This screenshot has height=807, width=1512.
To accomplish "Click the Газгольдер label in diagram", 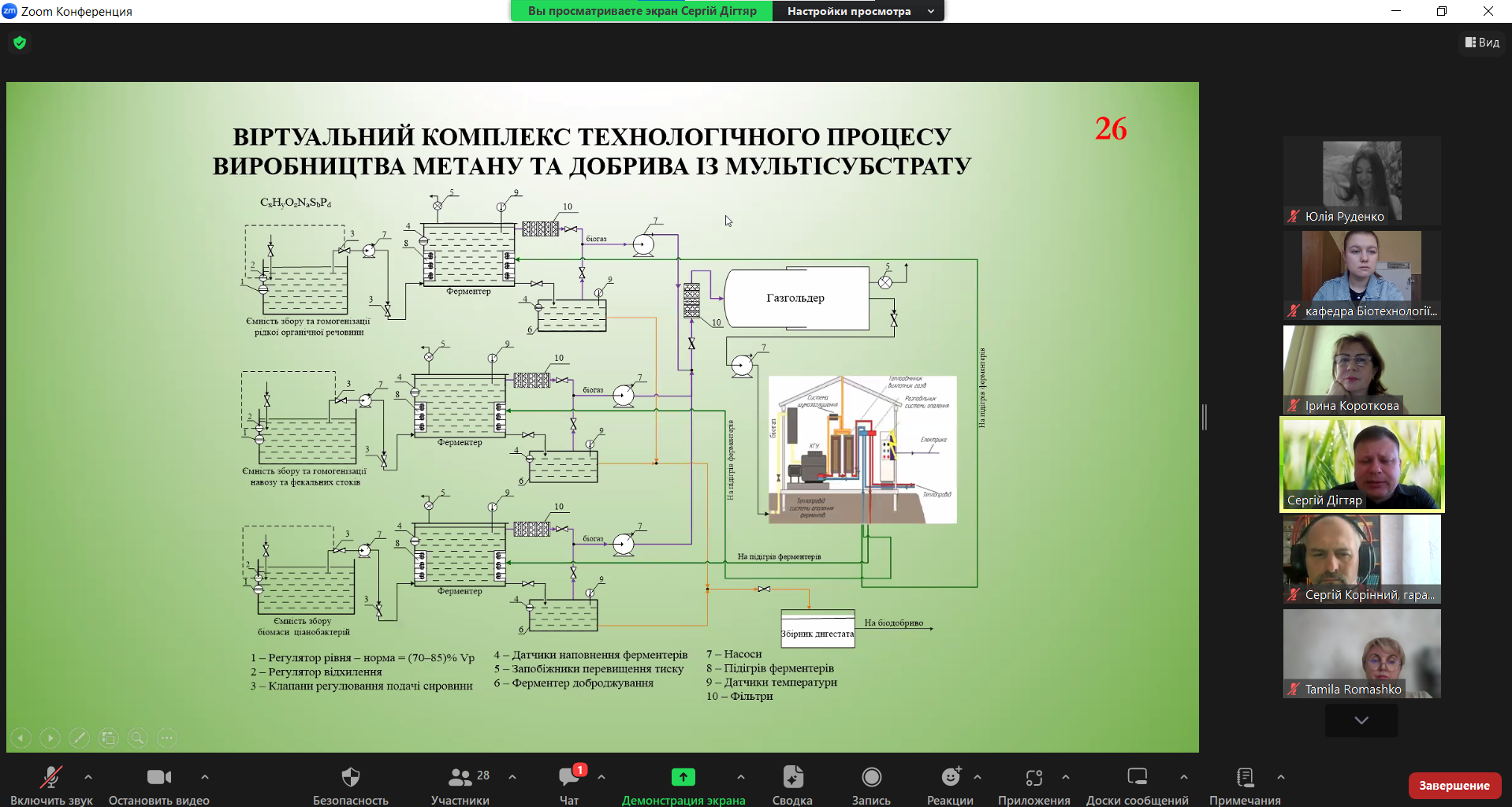I will 795,298.
